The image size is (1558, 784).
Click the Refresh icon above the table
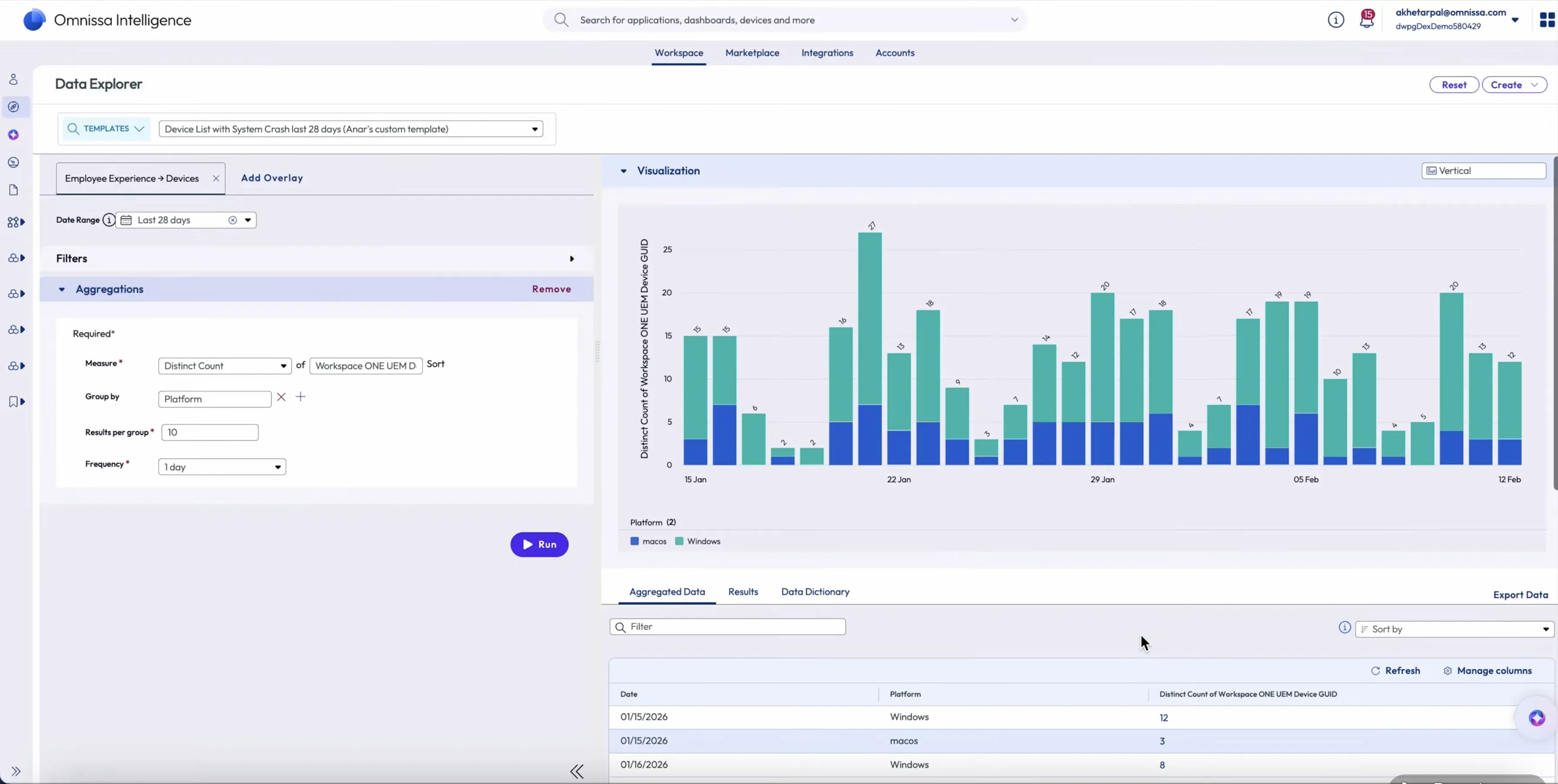[1375, 671]
